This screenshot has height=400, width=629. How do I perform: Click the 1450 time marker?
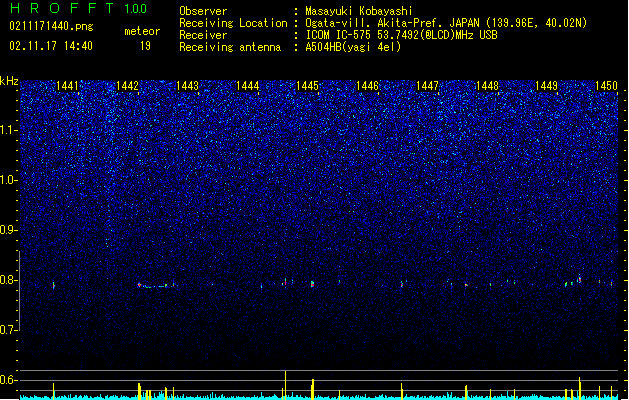[606, 86]
